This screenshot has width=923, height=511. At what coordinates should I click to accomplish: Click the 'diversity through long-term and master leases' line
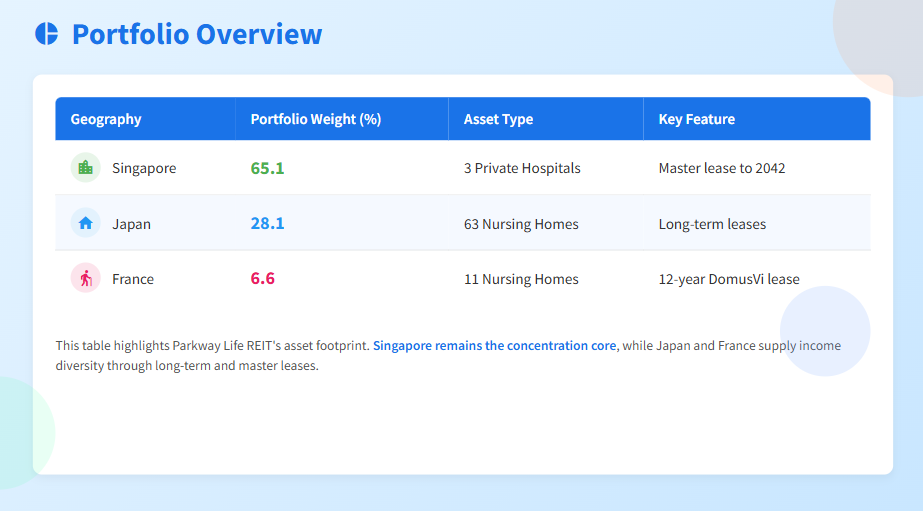tap(187, 366)
